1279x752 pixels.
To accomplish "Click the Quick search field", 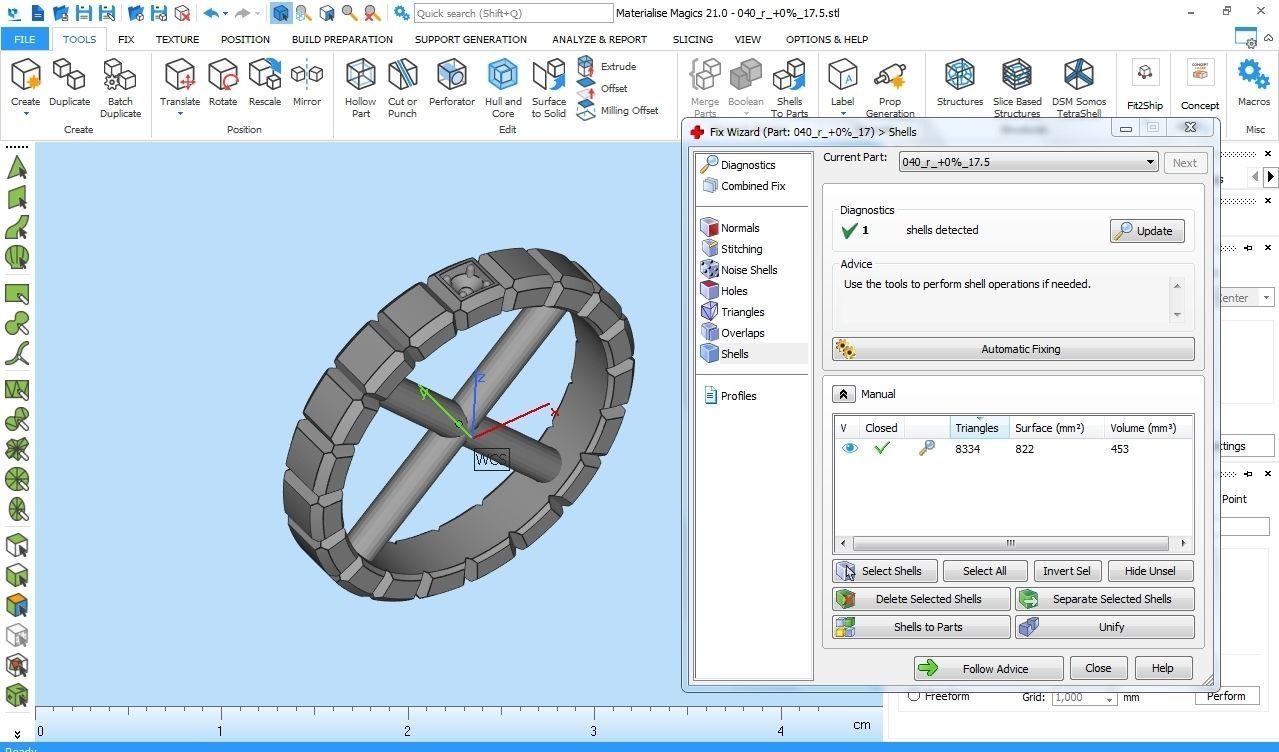I will [x=513, y=13].
